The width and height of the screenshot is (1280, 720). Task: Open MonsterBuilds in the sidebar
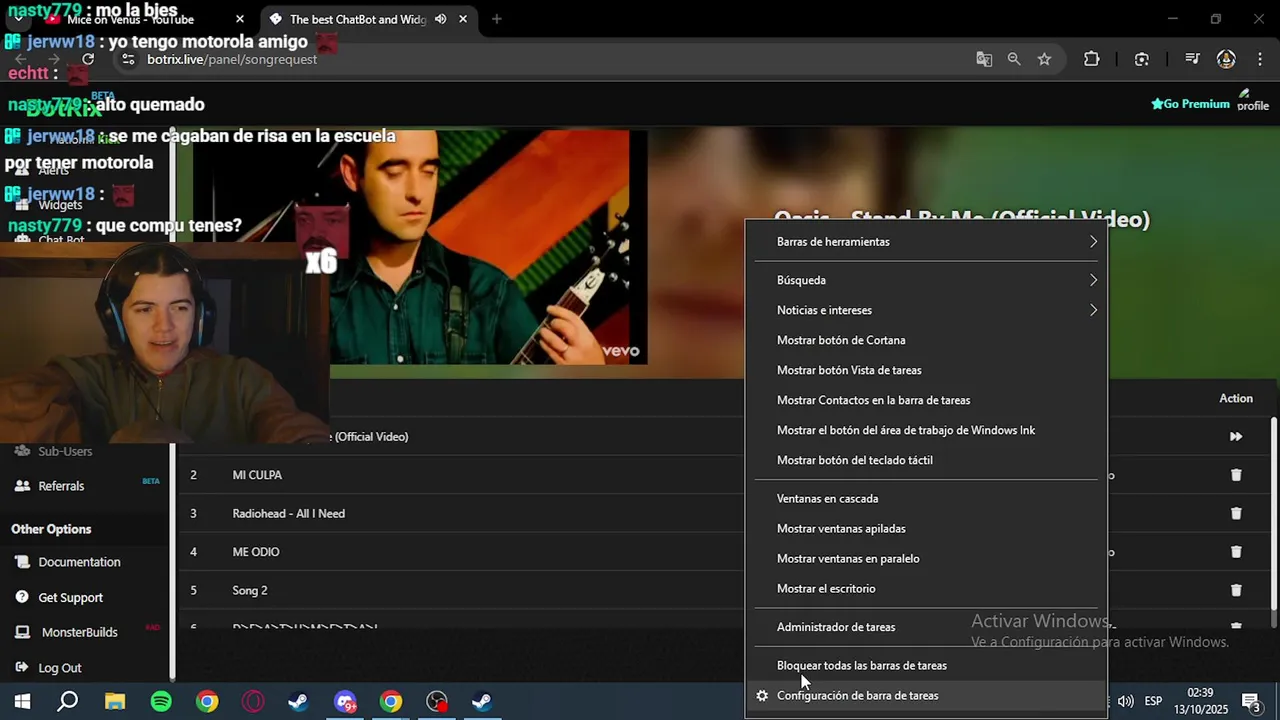79,632
